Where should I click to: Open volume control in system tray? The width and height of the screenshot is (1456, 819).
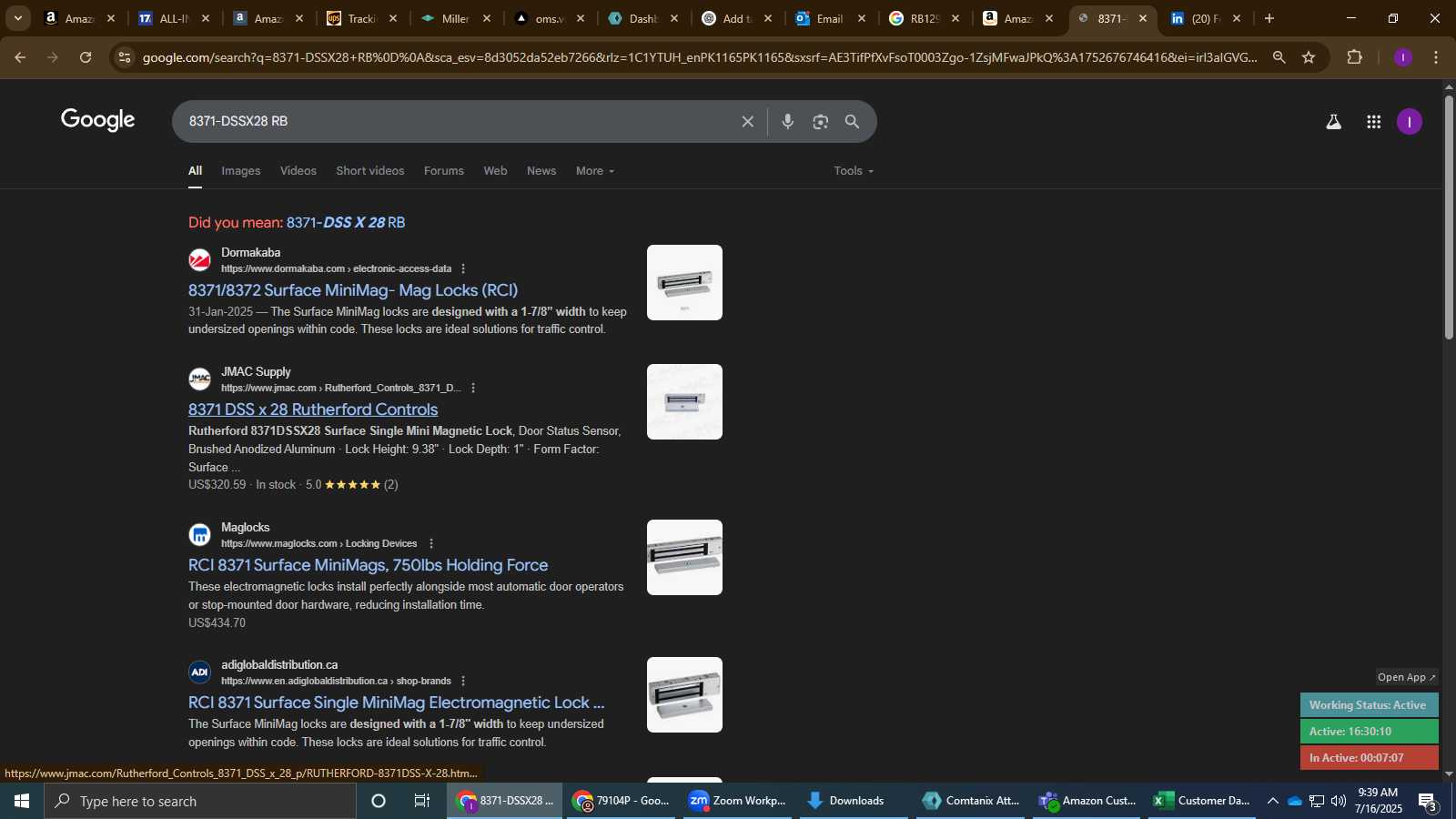[x=1338, y=801]
